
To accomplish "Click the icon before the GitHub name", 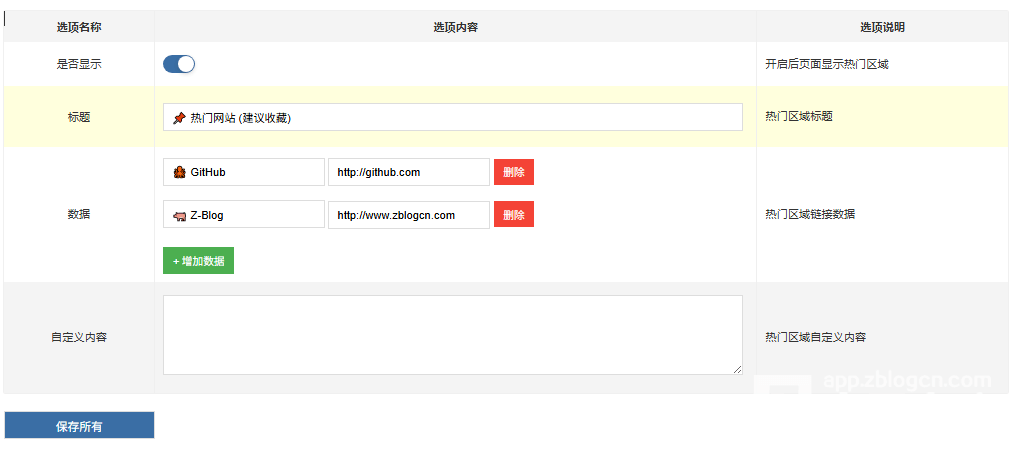I will [179, 172].
